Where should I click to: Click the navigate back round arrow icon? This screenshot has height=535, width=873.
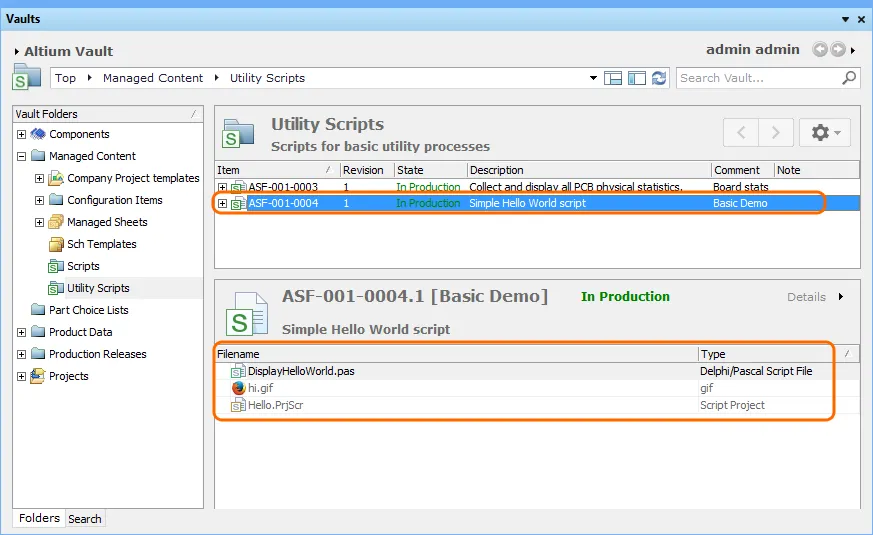click(x=820, y=50)
